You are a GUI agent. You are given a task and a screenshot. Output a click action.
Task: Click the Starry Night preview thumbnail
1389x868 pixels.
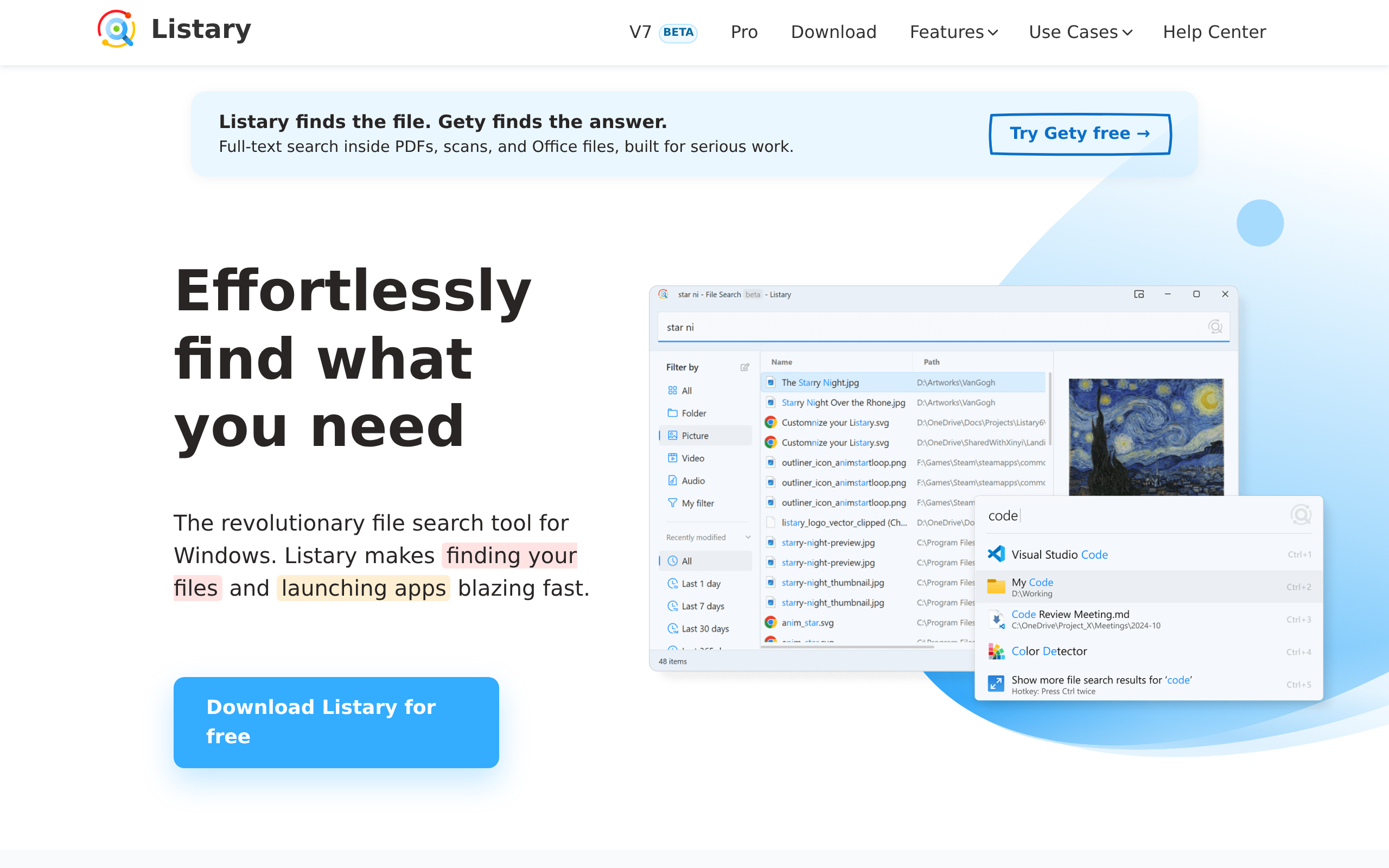(1145, 437)
